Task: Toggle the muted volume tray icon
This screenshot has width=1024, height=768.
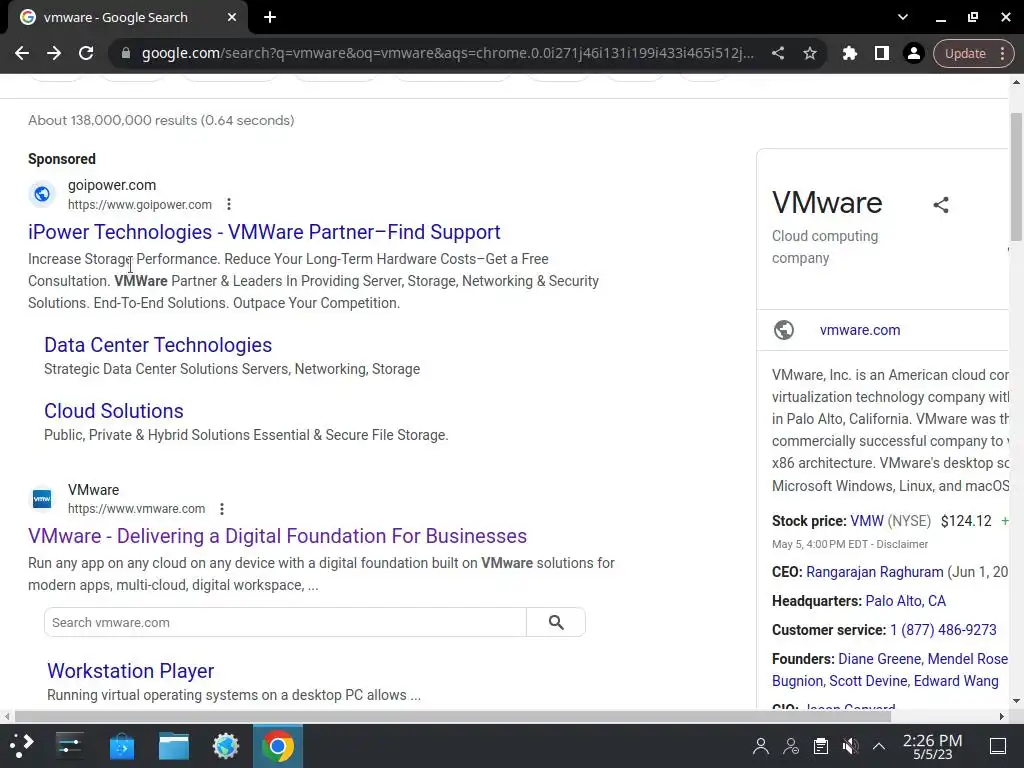Action: click(850, 746)
